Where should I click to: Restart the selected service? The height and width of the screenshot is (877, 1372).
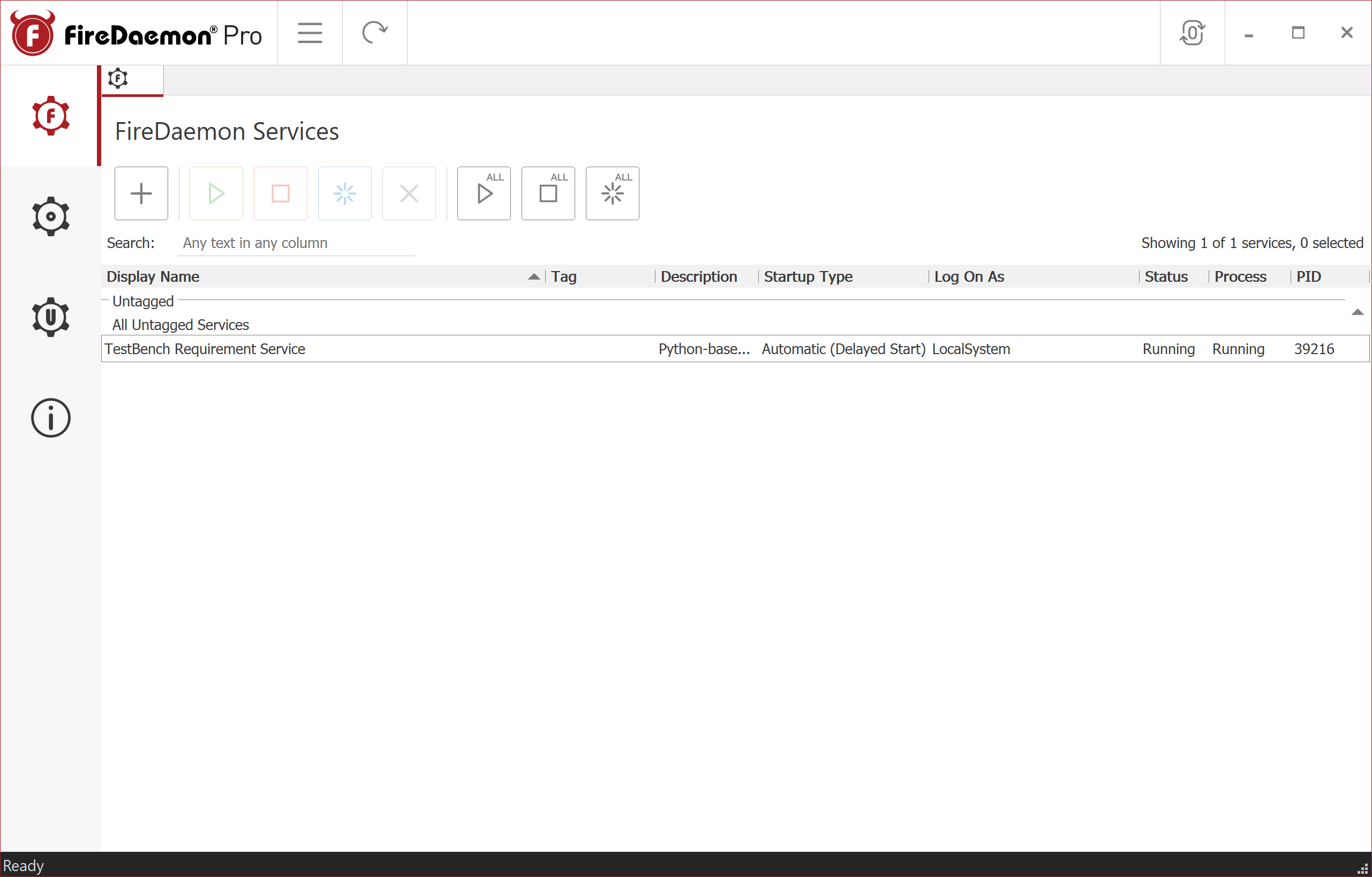[x=344, y=193]
